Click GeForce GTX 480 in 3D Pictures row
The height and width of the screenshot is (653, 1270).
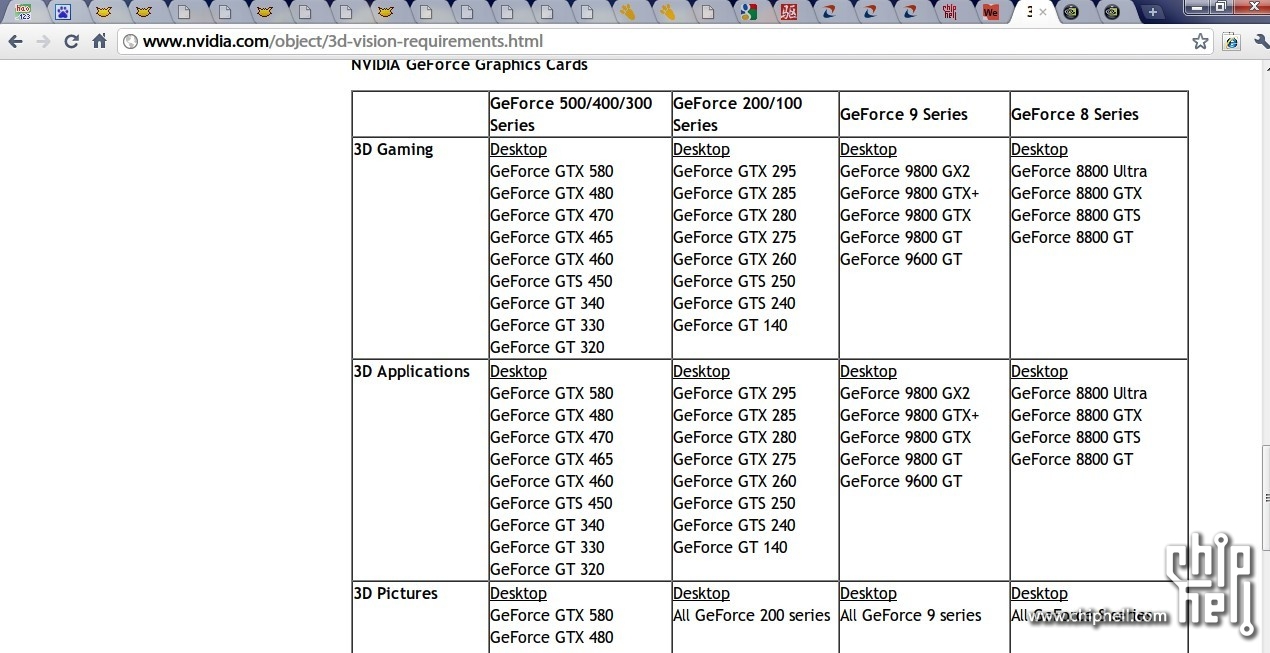pos(552,637)
